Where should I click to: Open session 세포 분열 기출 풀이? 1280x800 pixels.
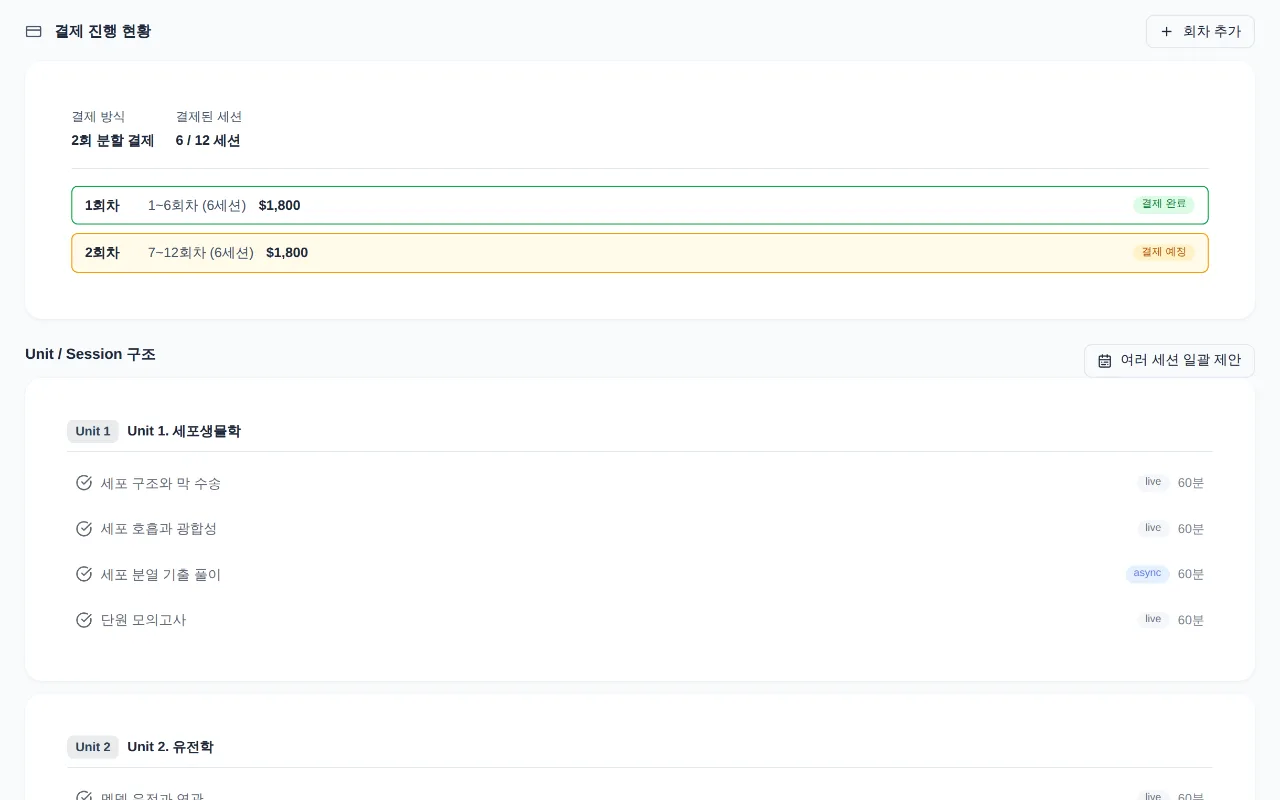click(640, 574)
